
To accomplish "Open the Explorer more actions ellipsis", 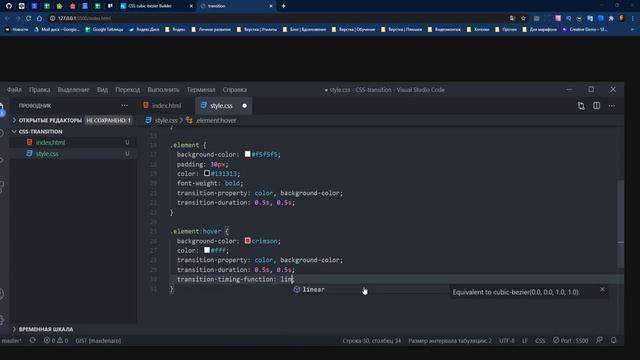I will pos(124,106).
